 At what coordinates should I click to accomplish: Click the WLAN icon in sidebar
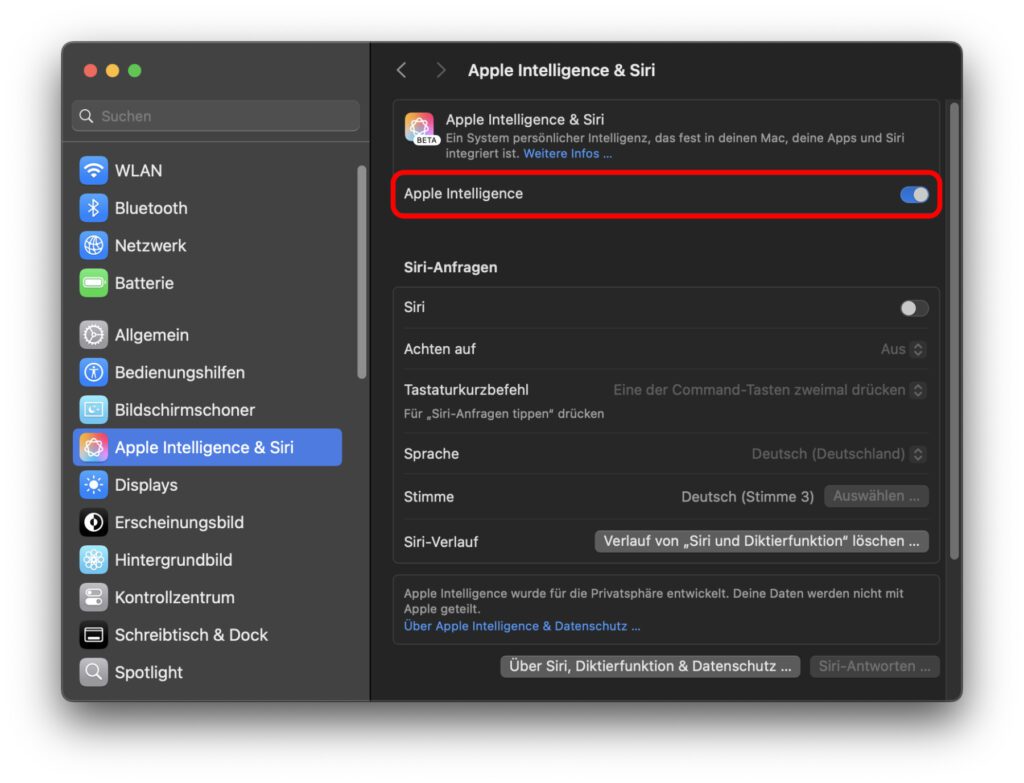click(94, 170)
